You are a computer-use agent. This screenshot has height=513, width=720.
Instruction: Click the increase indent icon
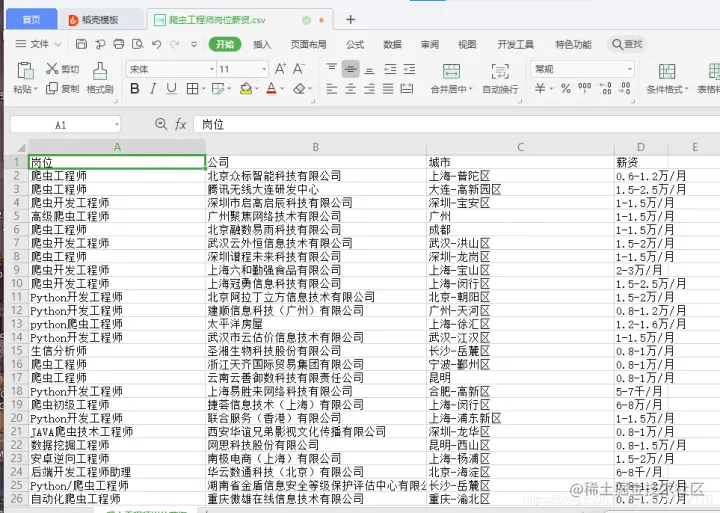[409, 69]
